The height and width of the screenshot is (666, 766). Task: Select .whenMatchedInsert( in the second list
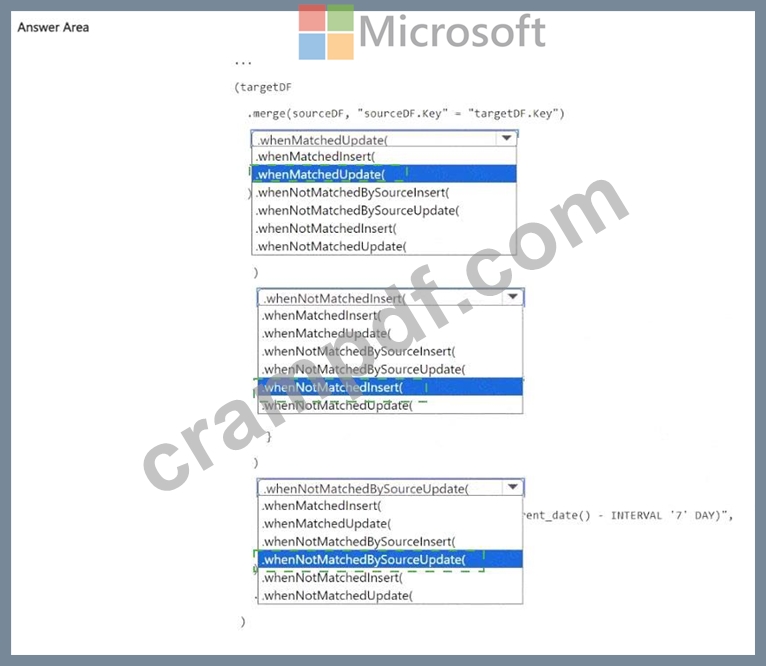(x=390, y=315)
